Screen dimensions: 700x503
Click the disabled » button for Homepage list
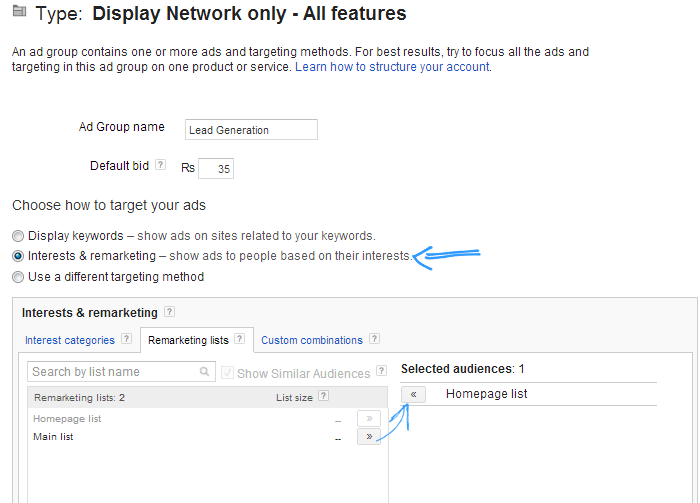[369, 418]
